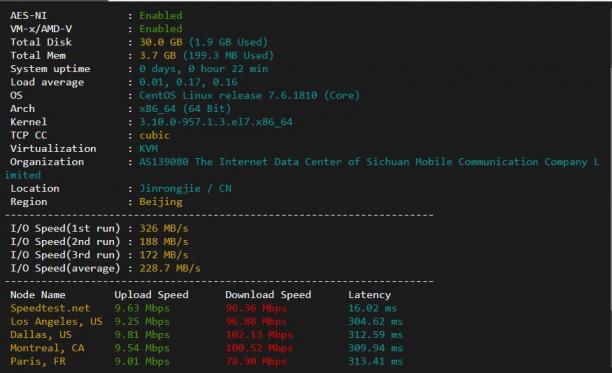The image size is (612, 373).
Task: Click the Load average numbers
Action: 189,82
